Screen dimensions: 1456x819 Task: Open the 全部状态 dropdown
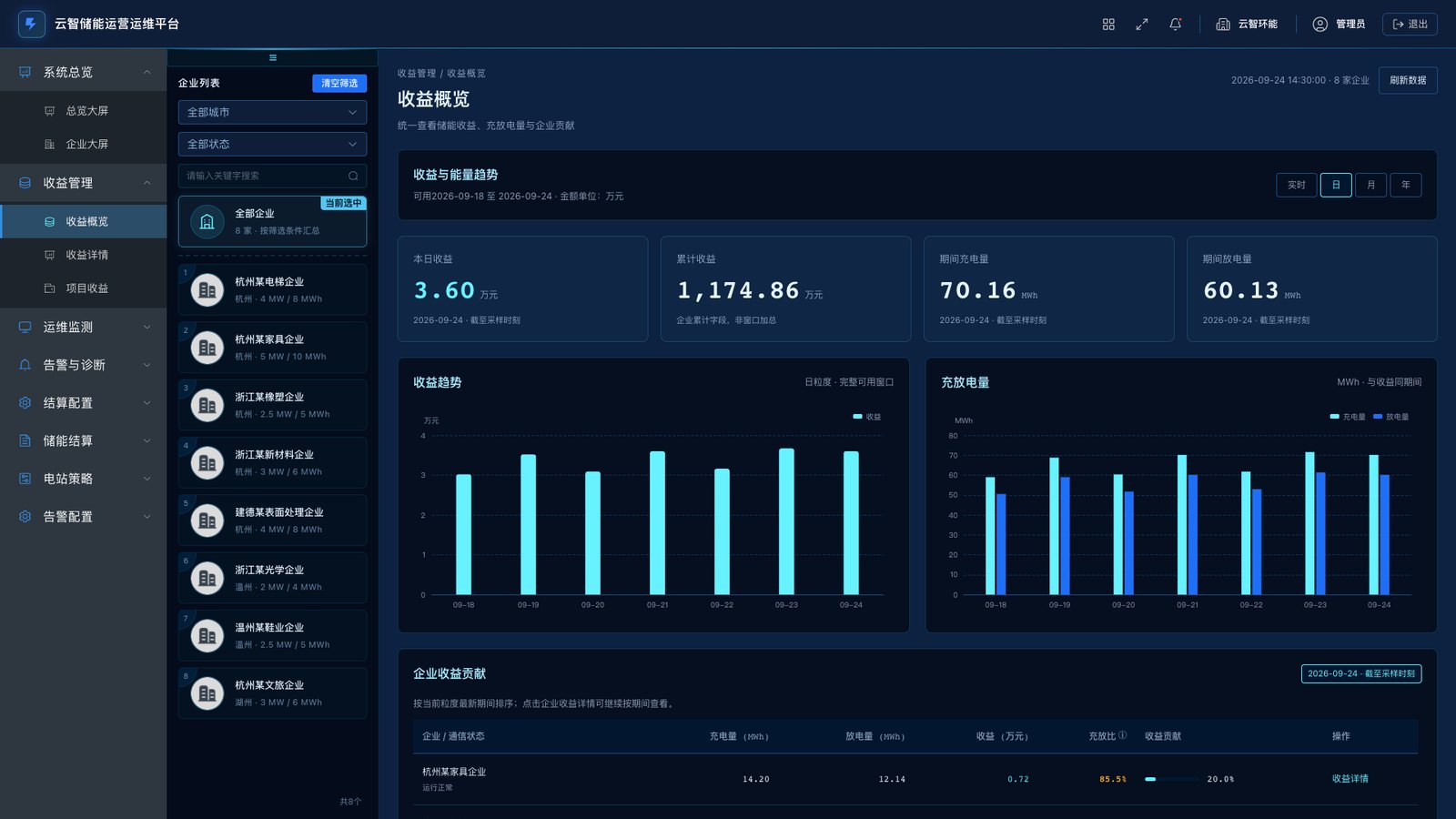point(273,144)
